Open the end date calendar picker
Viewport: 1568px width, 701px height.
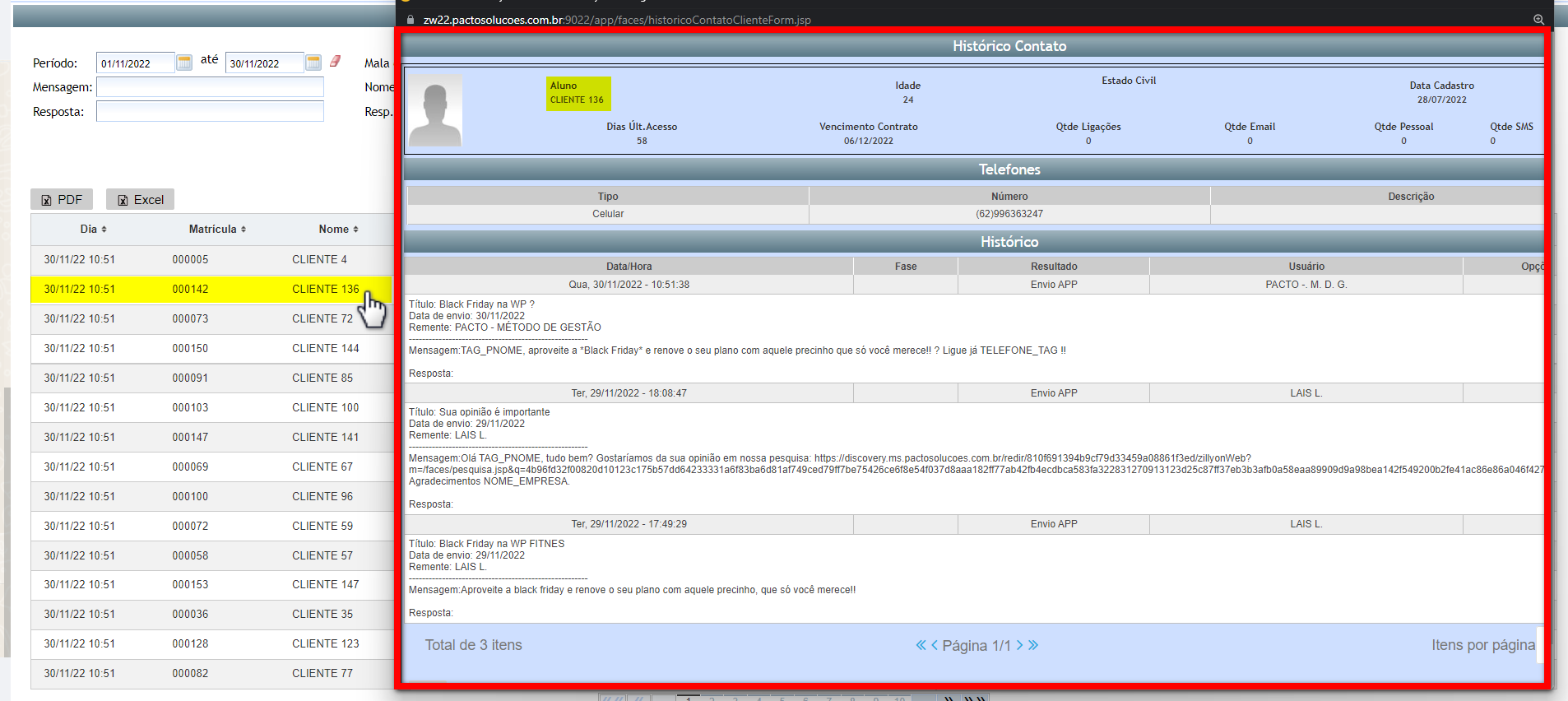click(313, 63)
